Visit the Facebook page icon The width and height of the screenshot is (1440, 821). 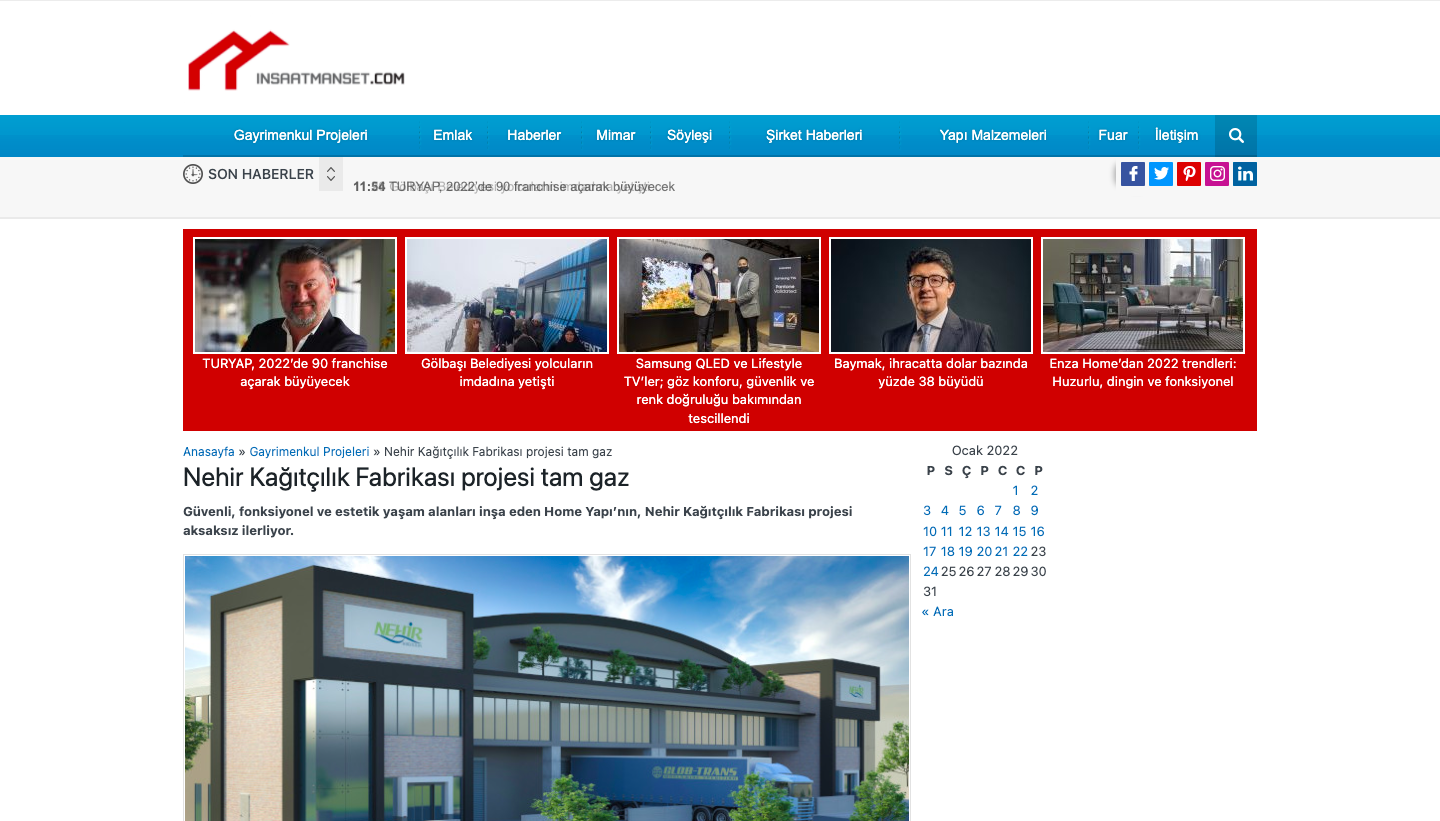pyautogui.click(x=1133, y=174)
